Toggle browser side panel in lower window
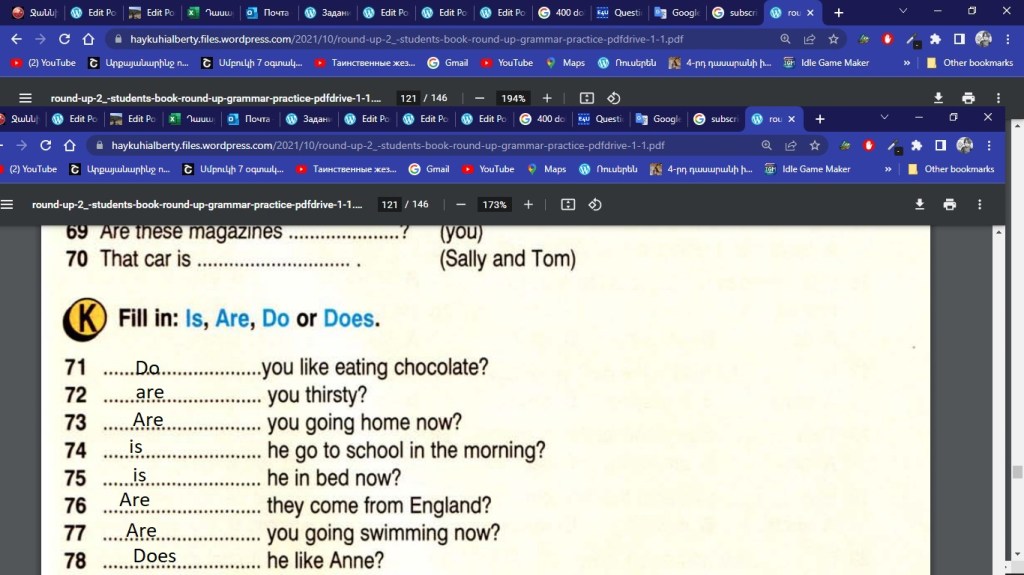Image resolution: width=1024 pixels, height=575 pixels. click(x=940, y=145)
